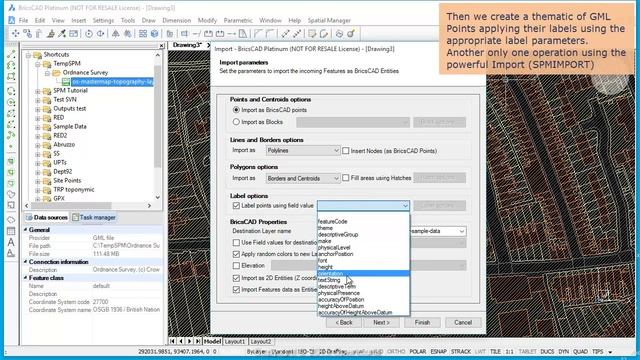Viewport: 640px width, 360px height.
Task: Enable the Elevation checkbox
Action: tap(236, 266)
